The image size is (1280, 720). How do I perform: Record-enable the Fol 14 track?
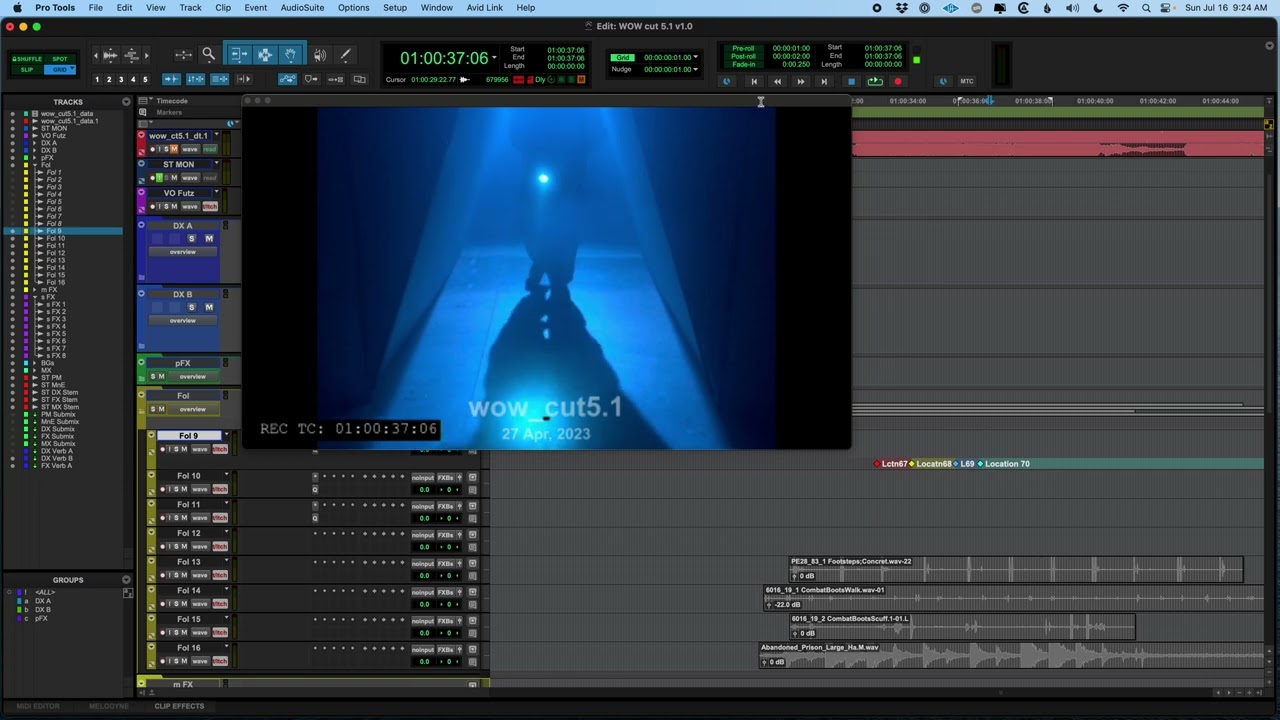coord(165,604)
